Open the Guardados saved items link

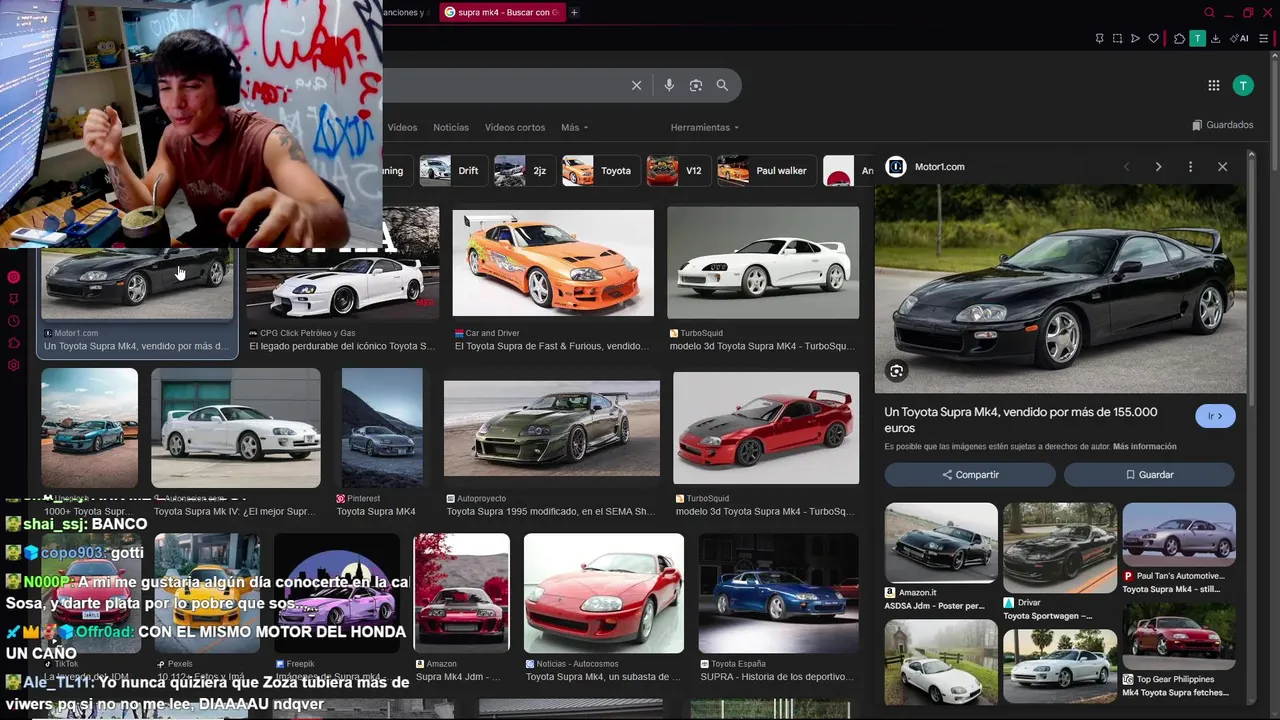(x=1222, y=125)
